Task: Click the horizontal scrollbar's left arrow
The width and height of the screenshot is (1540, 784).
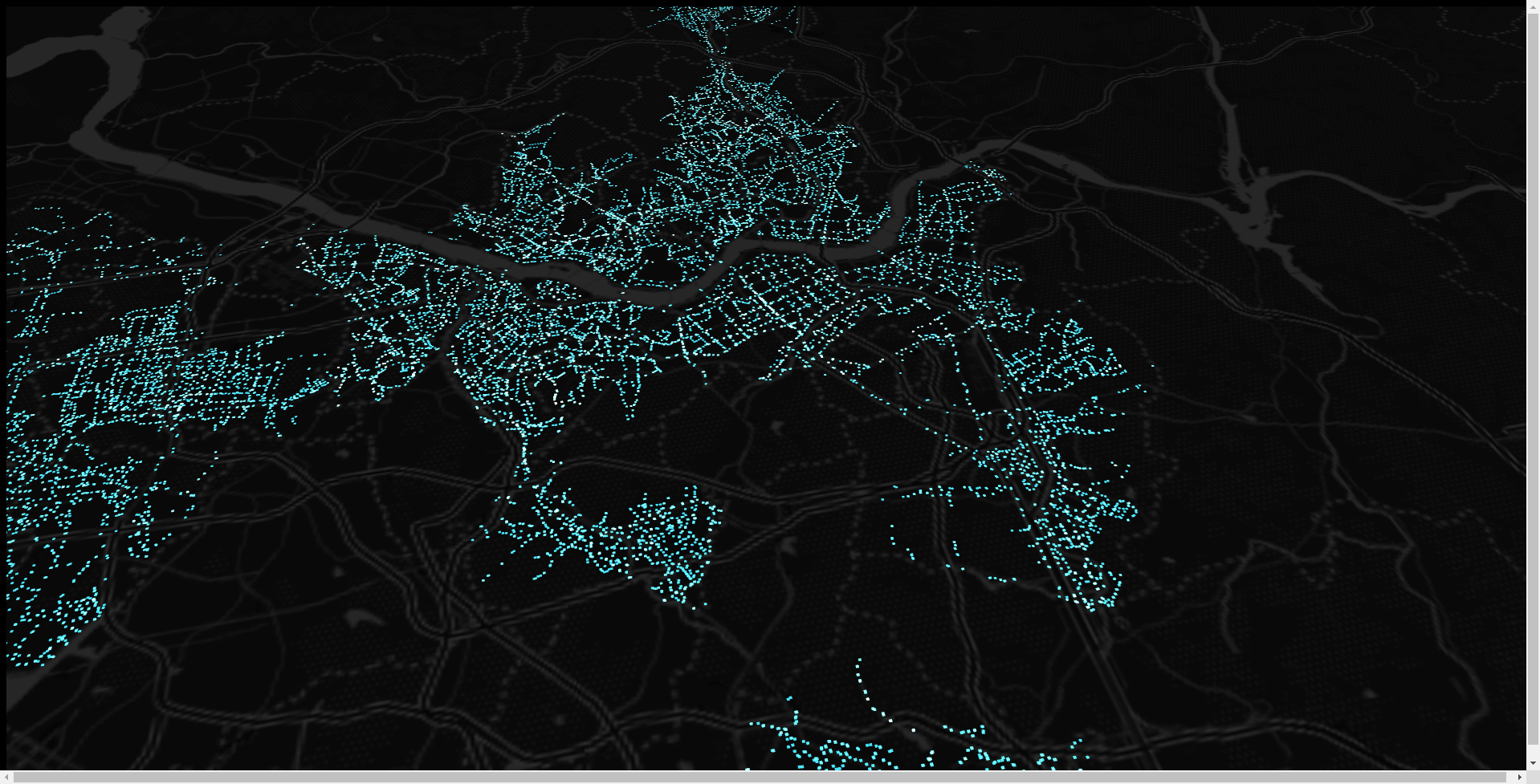Action: click(6, 778)
